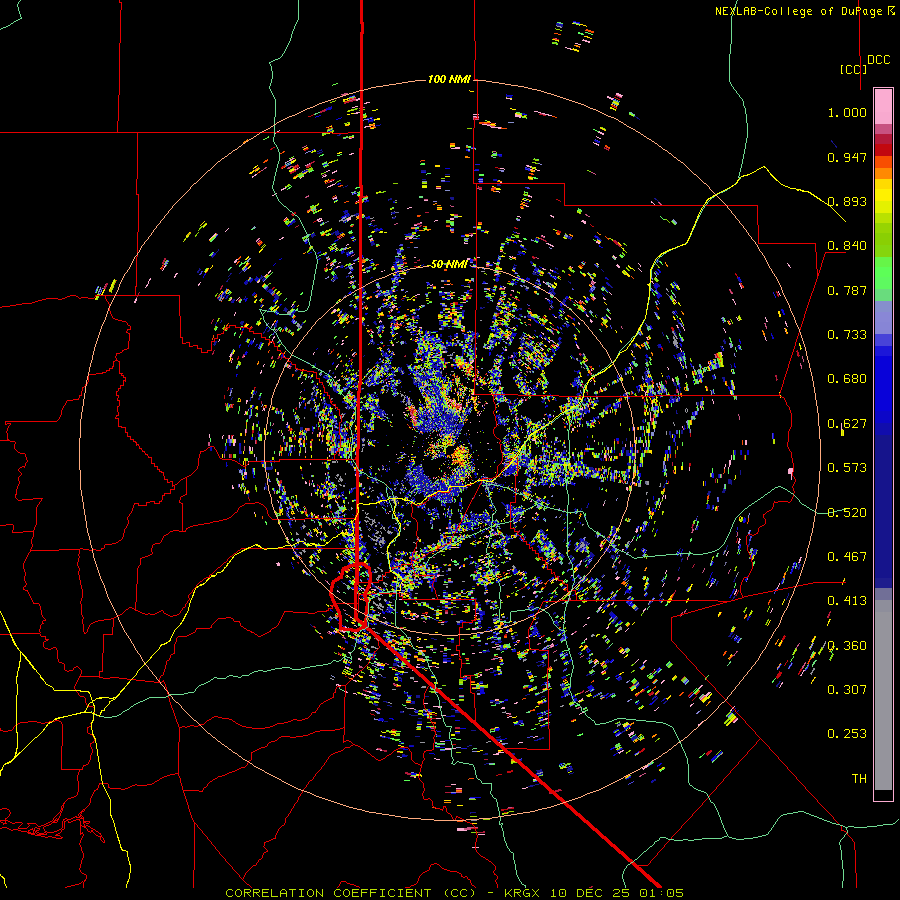Click the 0.947 legend value
This screenshot has width=900, height=900.
847,157
